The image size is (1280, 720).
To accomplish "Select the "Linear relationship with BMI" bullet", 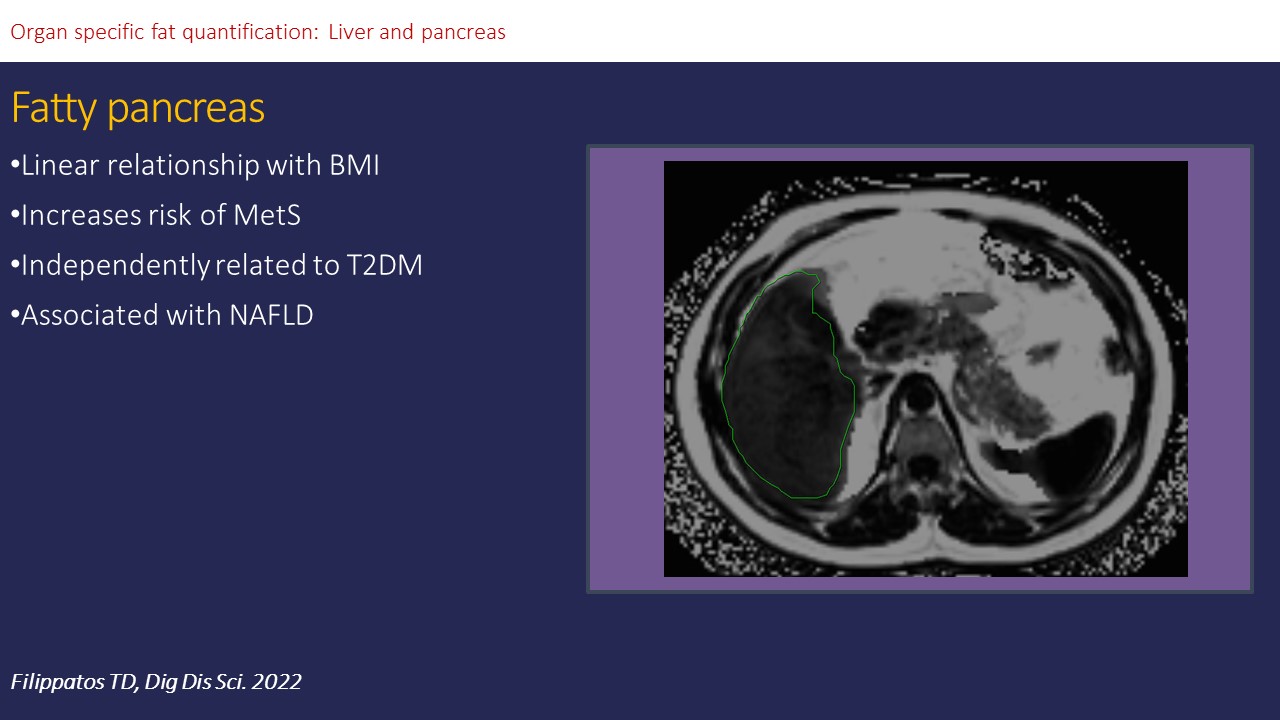I will coord(195,165).
